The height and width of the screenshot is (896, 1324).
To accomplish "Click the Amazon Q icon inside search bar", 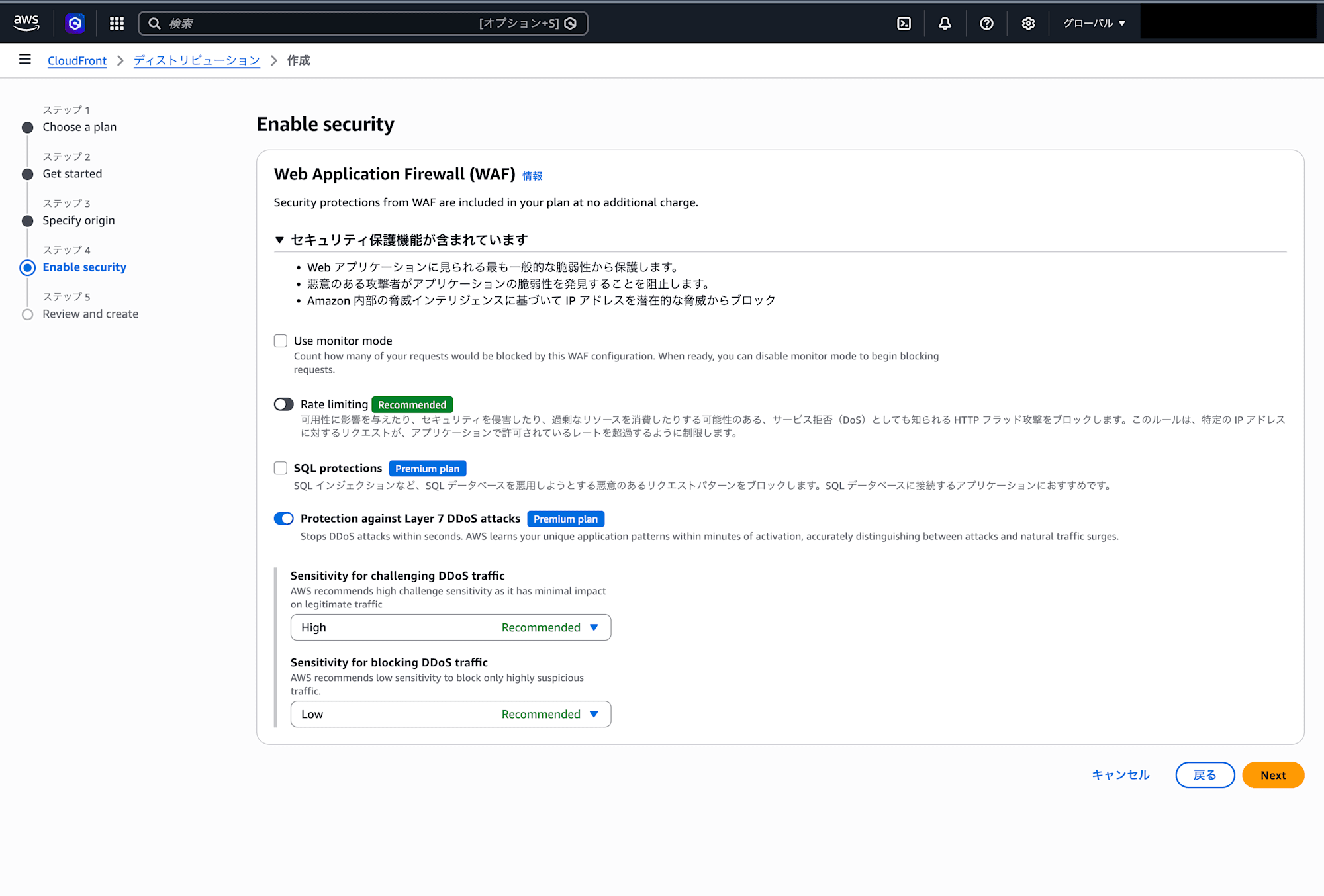I will (571, 23).
